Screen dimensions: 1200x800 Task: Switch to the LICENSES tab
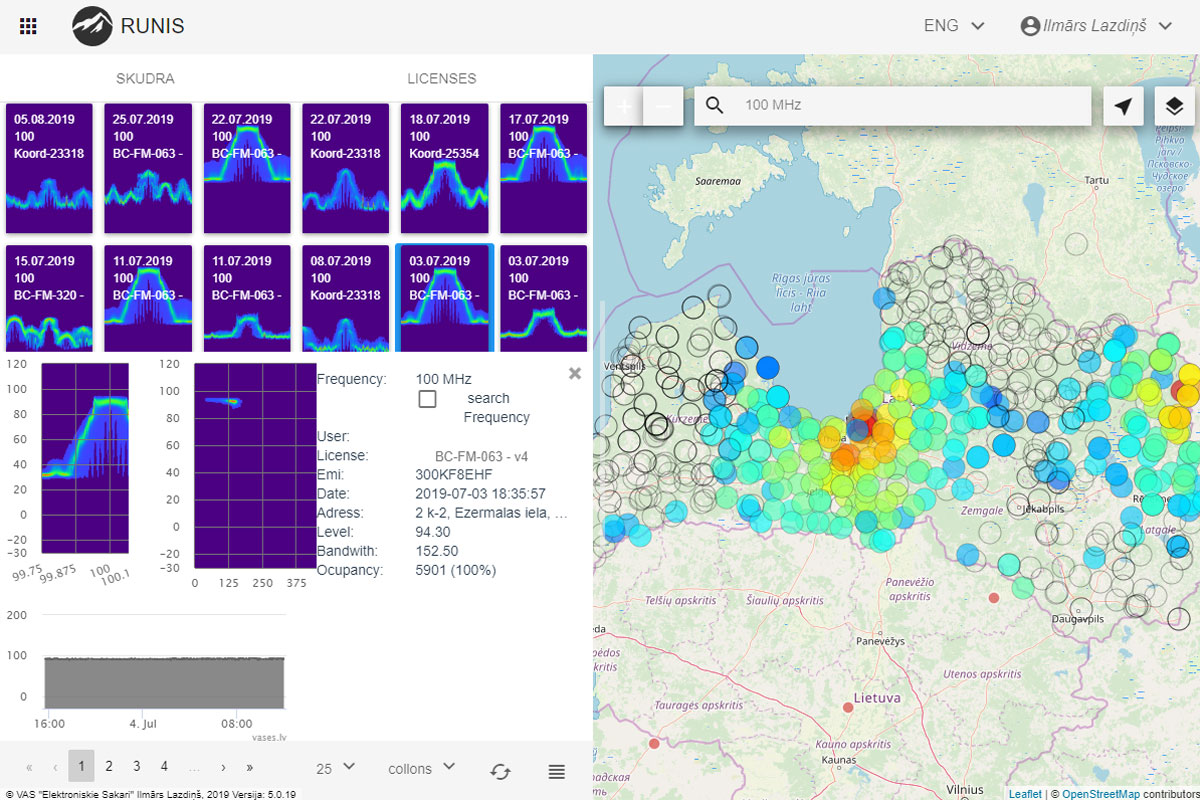click(x=441, y=78)
